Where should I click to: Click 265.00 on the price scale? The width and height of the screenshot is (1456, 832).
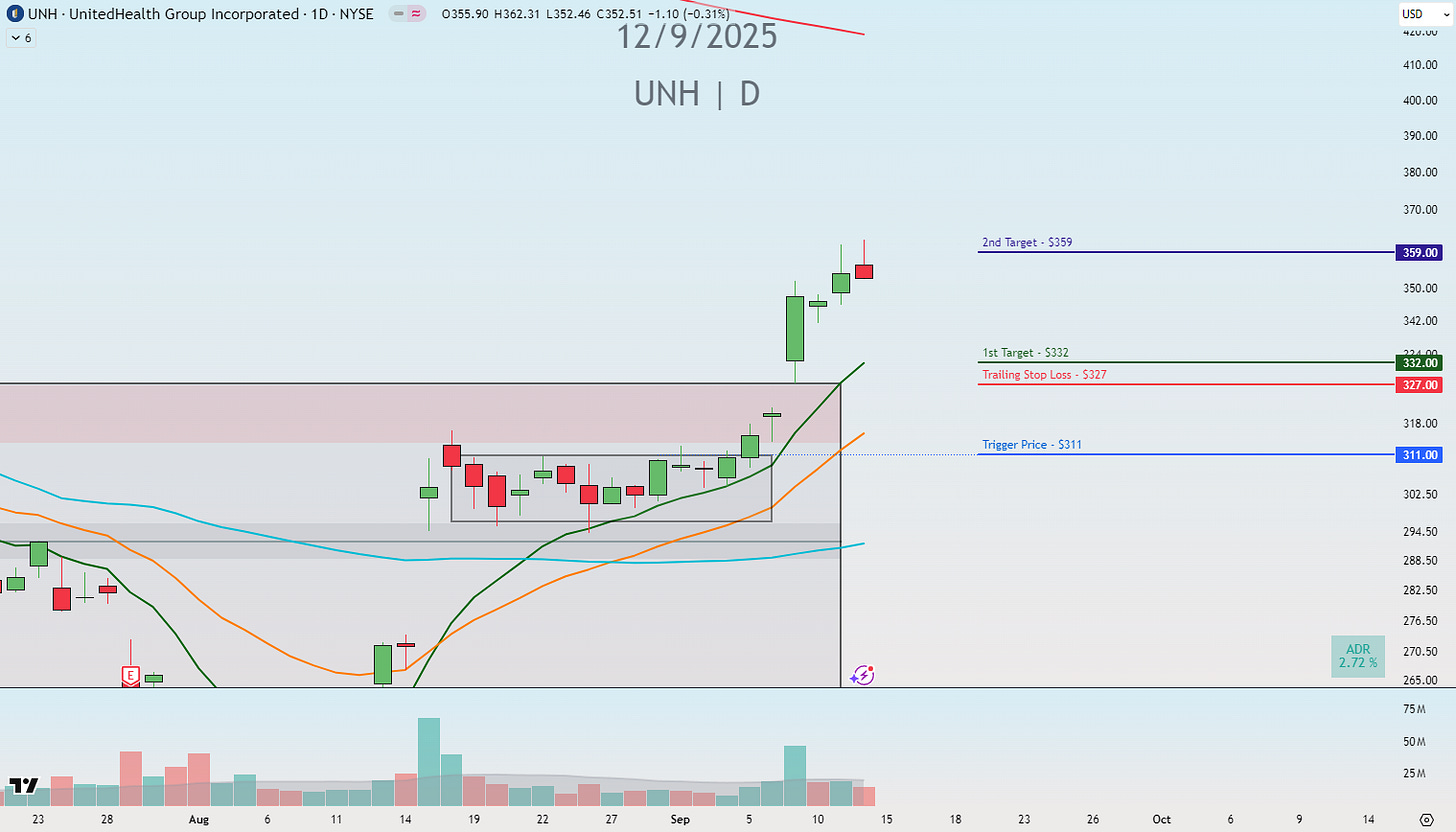tap(1420, 680)
